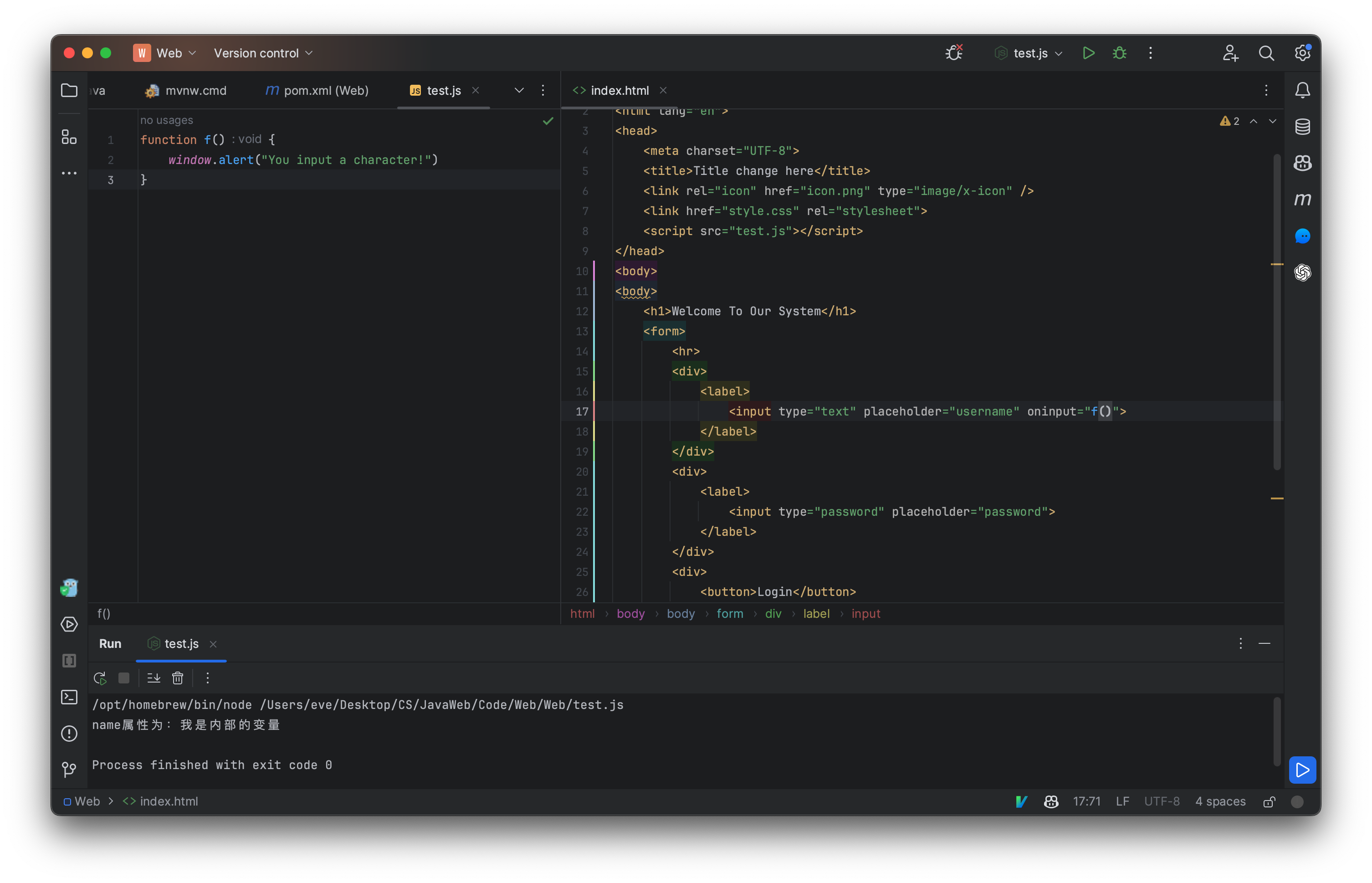Click the Stop process button in Run panel
This screenshot has width=1372, height=883.
click(124, 678)
